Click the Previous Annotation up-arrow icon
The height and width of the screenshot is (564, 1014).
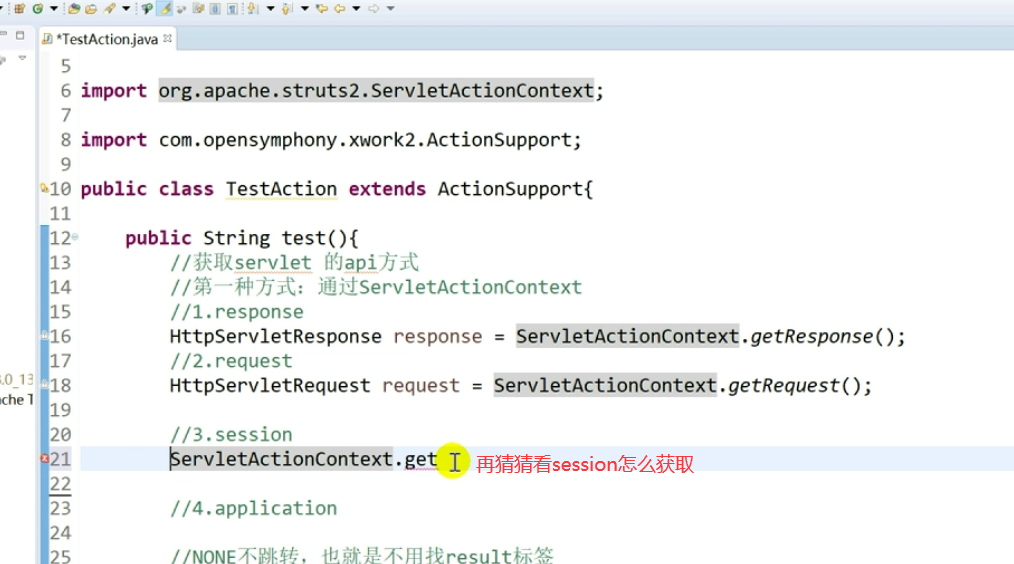click(x=287, y=9)
